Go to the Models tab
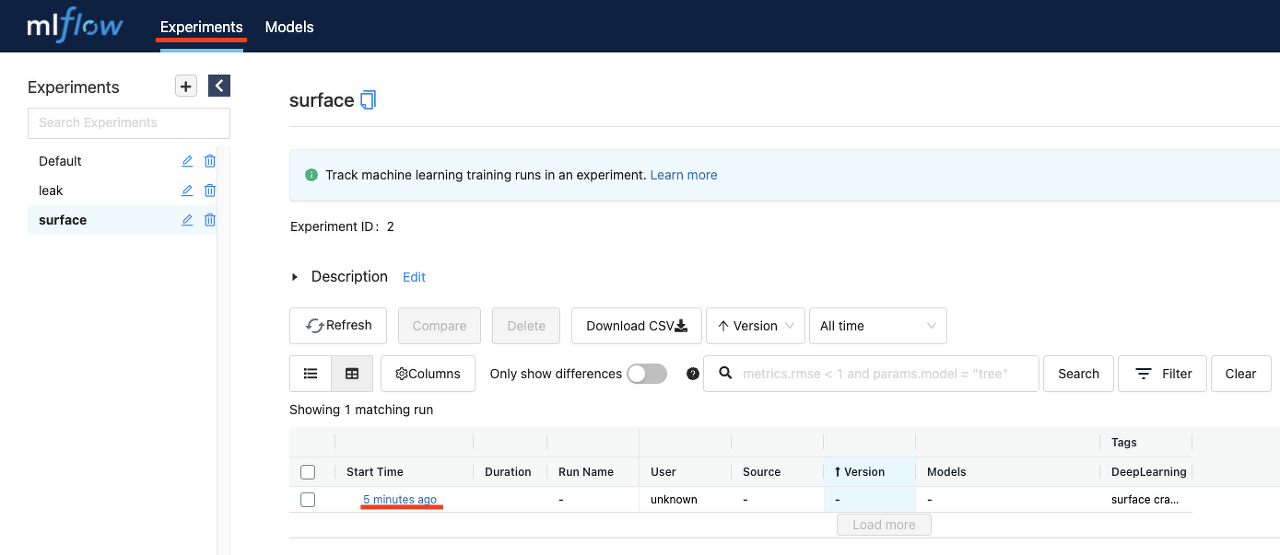1280x555 pixels. click(289, 27)
